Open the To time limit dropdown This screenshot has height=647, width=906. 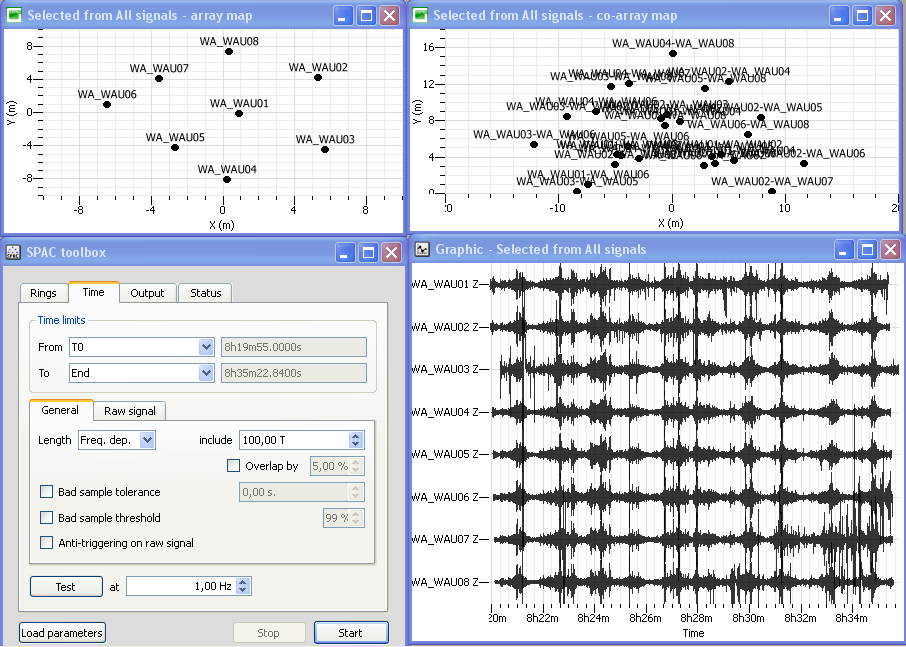pos(206,373)
